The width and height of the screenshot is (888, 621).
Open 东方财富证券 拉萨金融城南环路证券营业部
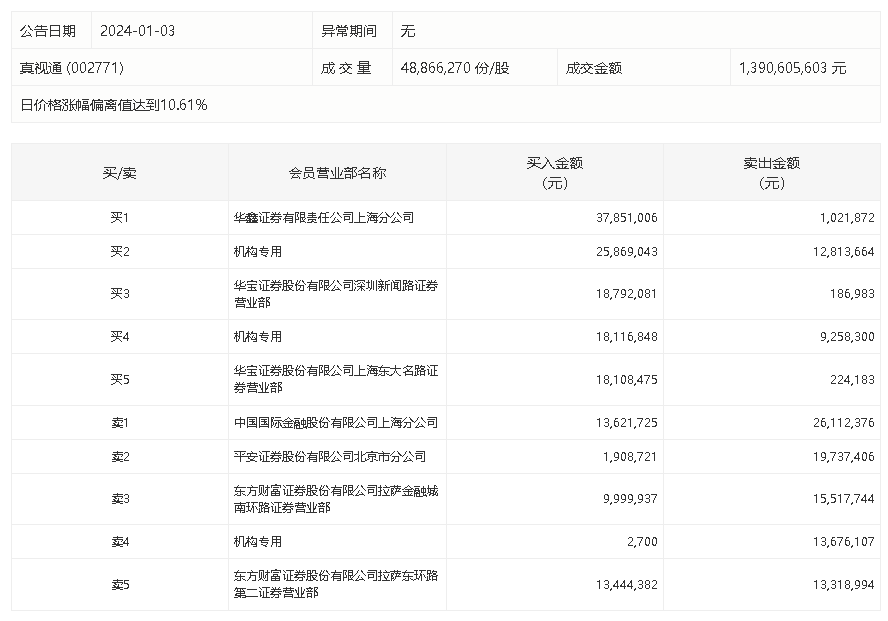coord(335,499)
